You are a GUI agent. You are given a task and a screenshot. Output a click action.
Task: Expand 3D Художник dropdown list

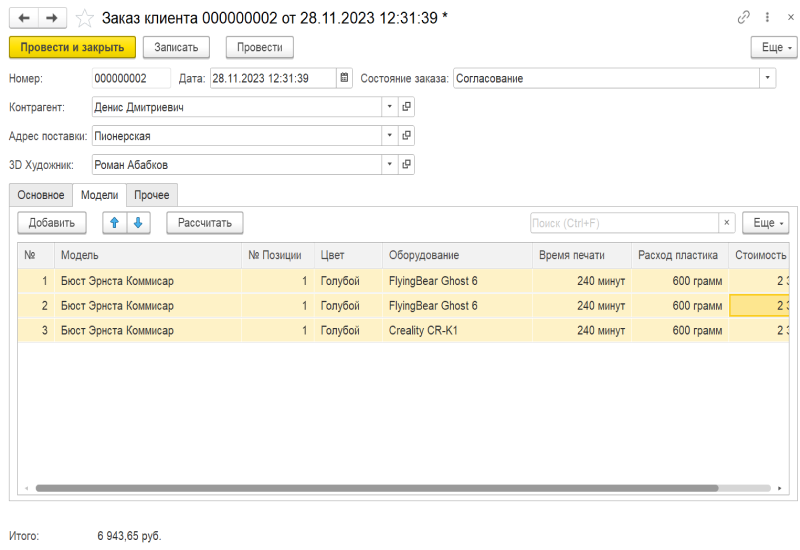coord(390,164)
